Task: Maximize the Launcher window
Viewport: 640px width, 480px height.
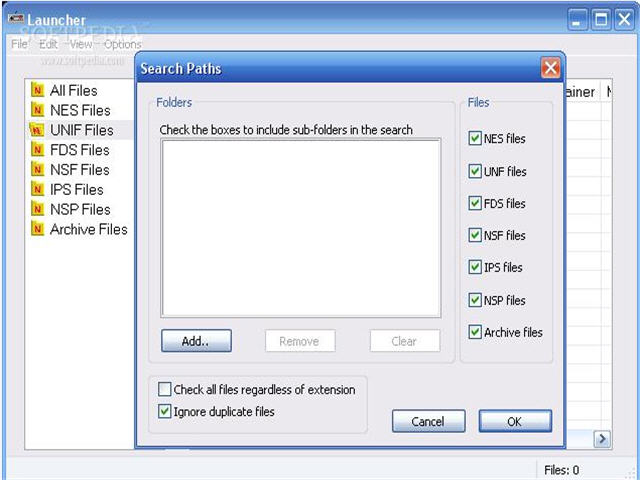Action: (601, 19)
